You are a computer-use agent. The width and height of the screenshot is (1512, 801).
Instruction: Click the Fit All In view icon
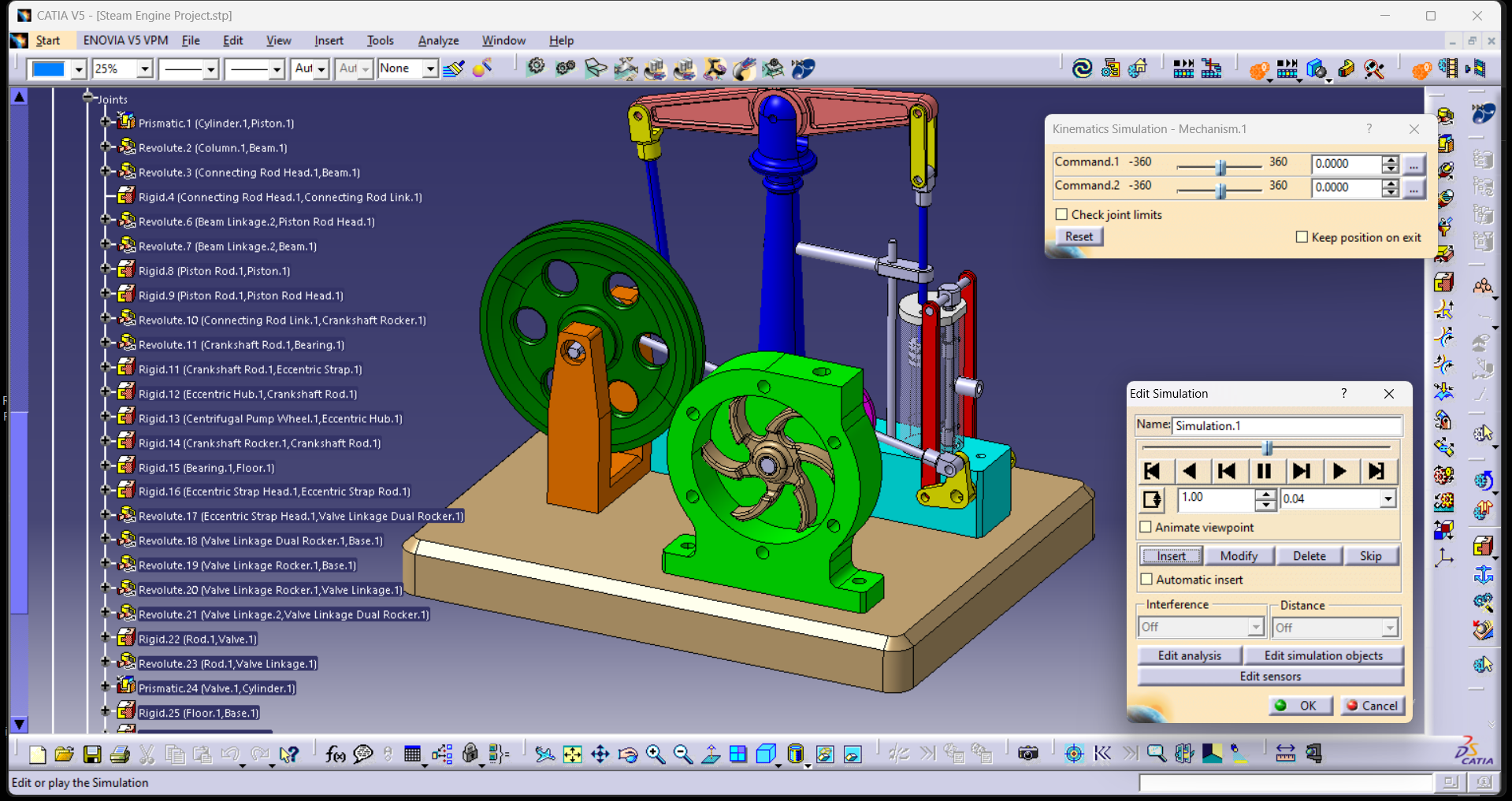pyautogui.click(x=572, y=755)
